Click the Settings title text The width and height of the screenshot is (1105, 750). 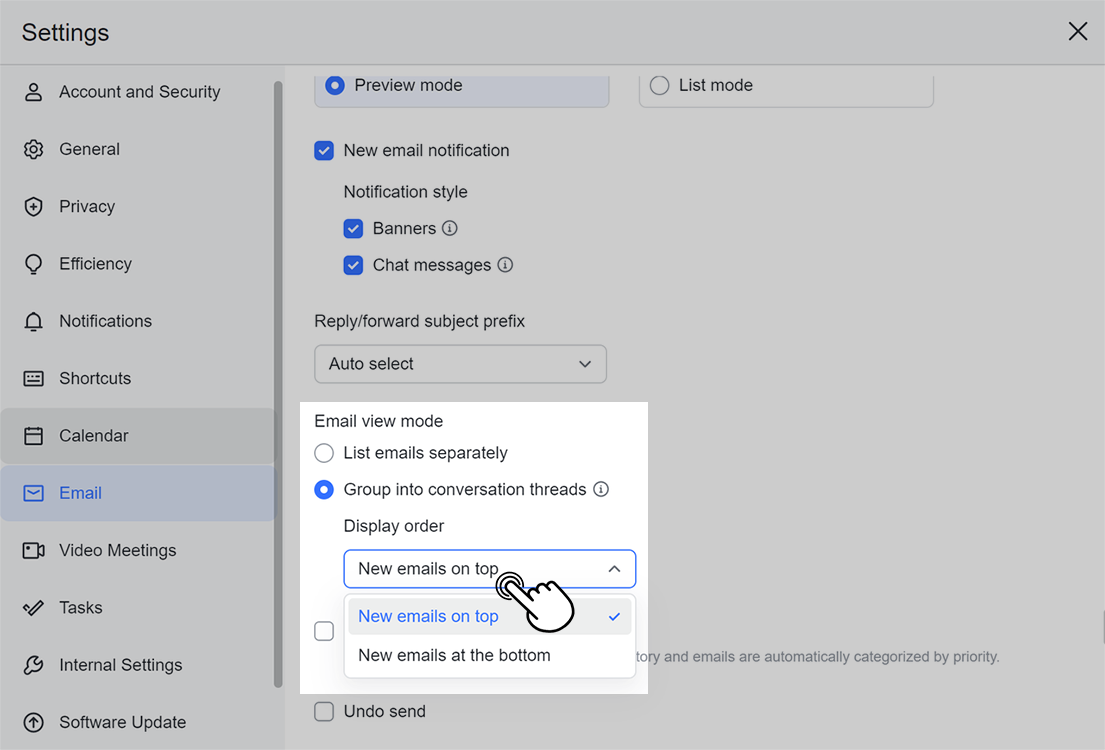66,32
